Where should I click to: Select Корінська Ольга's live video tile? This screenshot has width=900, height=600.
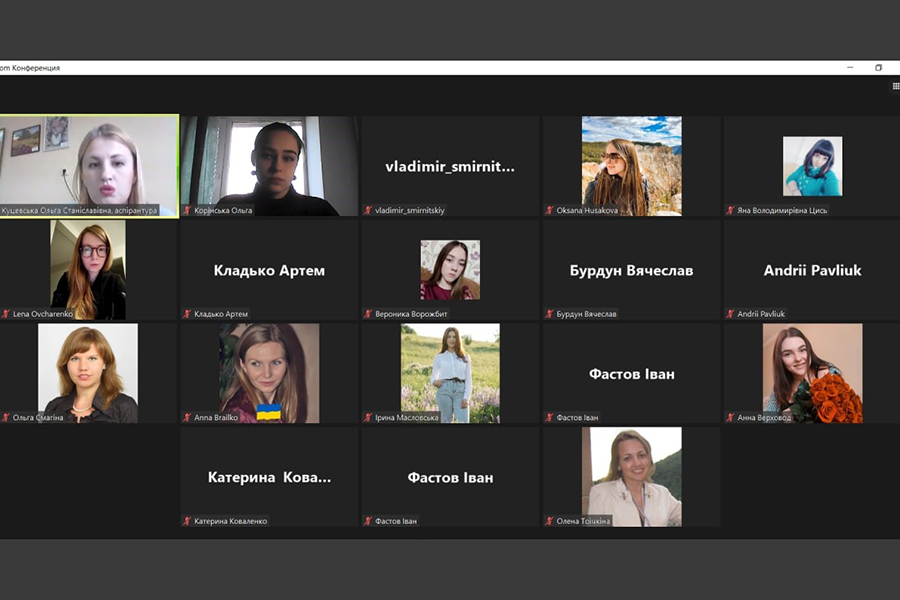pos(269,166)
